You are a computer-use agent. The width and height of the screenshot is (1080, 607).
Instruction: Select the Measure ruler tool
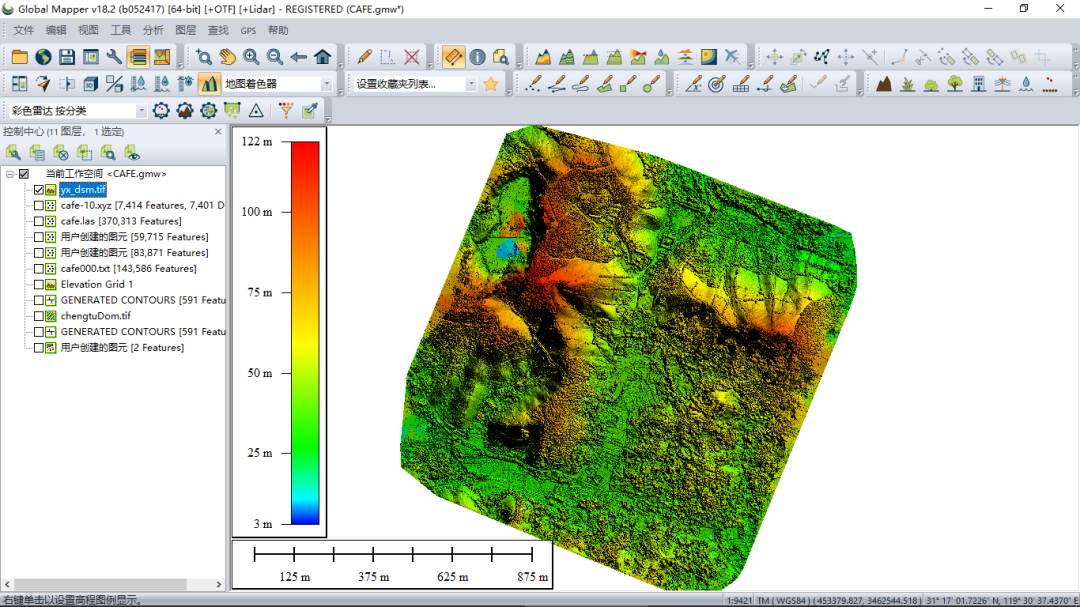coord(453,57)
